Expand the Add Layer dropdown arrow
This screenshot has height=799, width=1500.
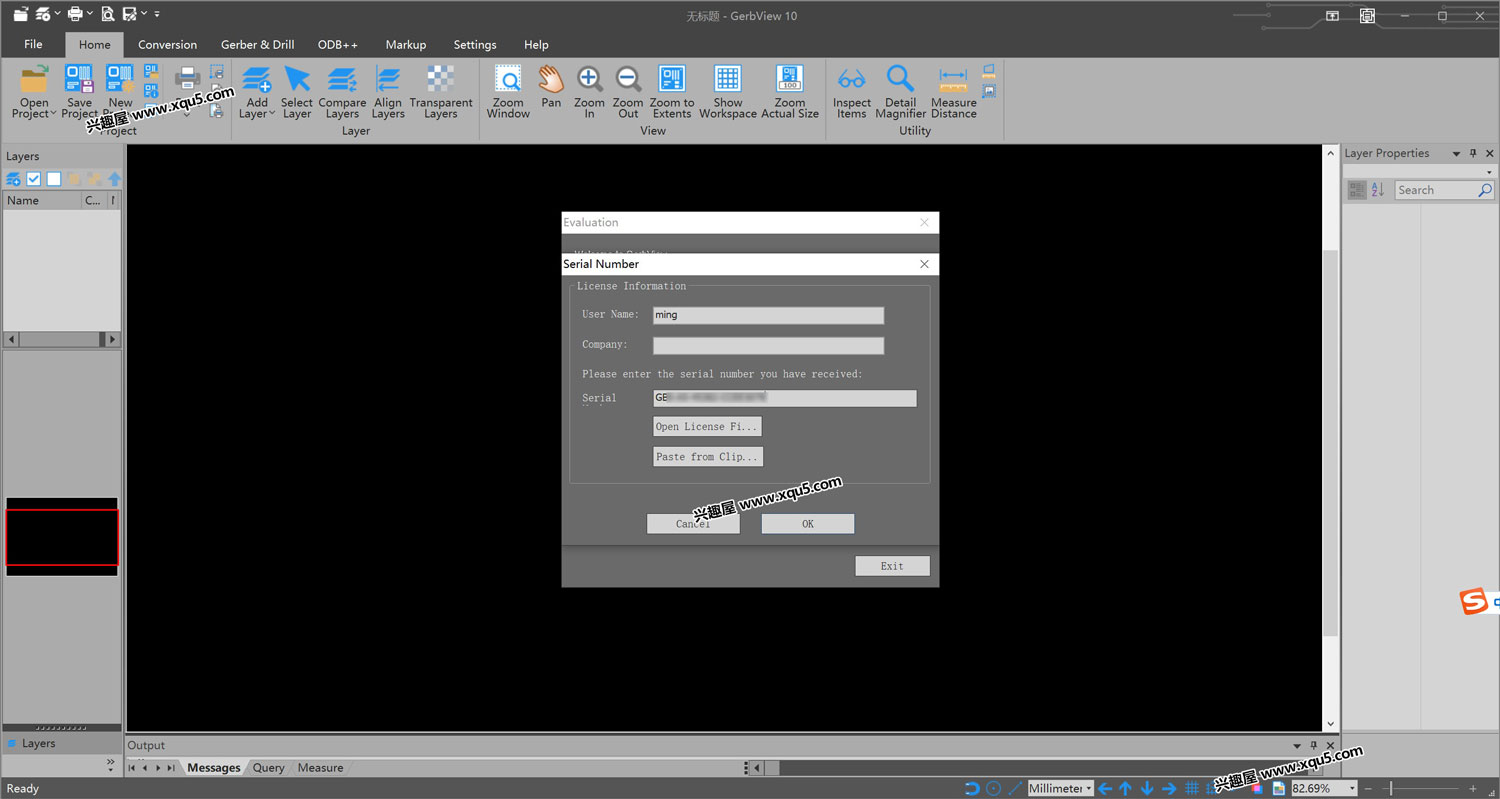[x=271, y=114]
